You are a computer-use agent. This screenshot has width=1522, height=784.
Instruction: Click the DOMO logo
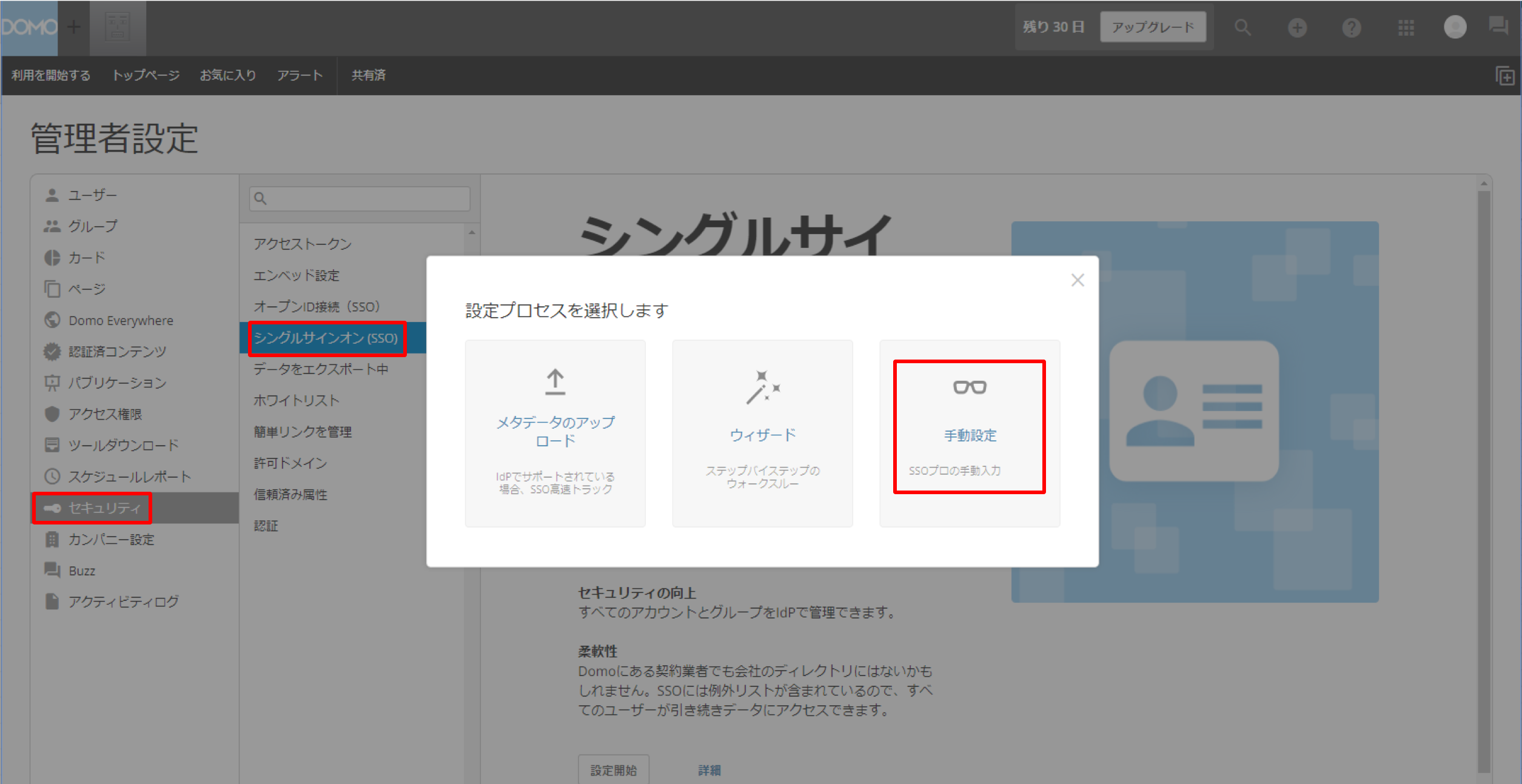point(28,27)
